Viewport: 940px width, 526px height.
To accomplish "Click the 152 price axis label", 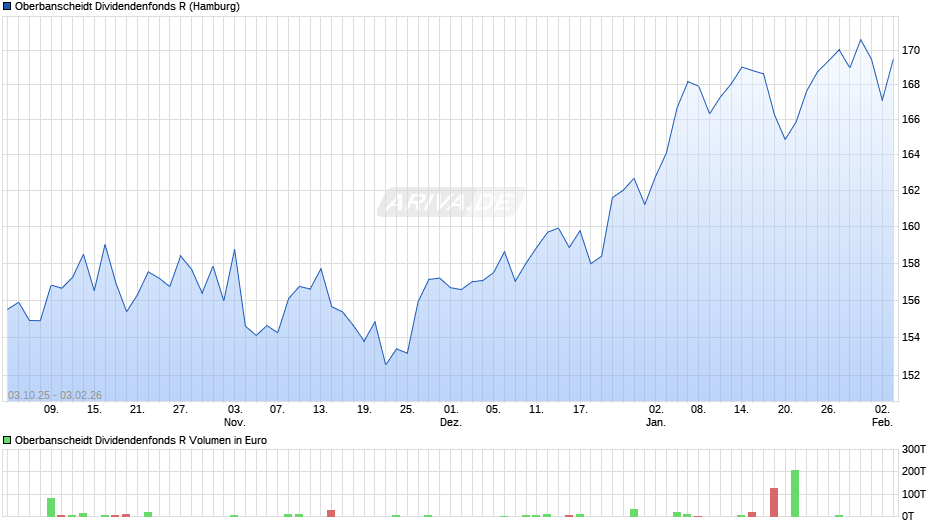I will click(911, 375).
